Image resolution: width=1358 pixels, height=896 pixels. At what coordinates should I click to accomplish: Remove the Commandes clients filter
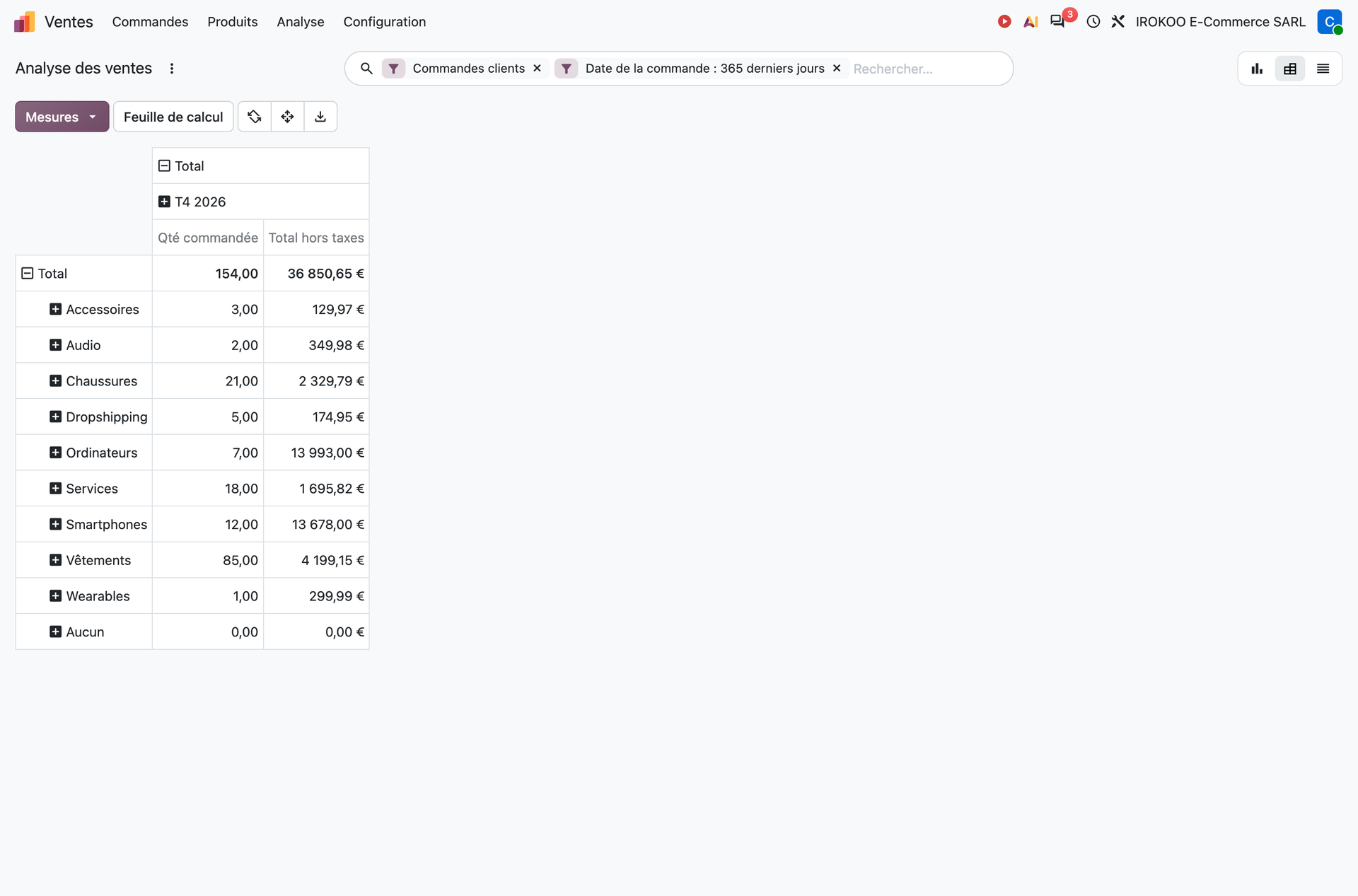pos(538,69)
